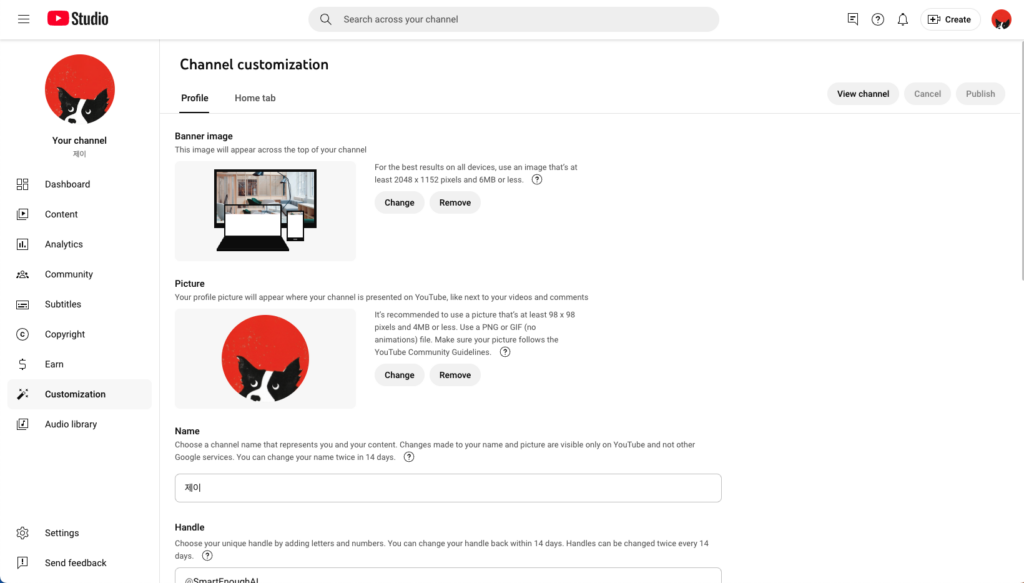Screen dimensions: 1024x583
Task: Click the Audio library icon
Action: point(22,424)
